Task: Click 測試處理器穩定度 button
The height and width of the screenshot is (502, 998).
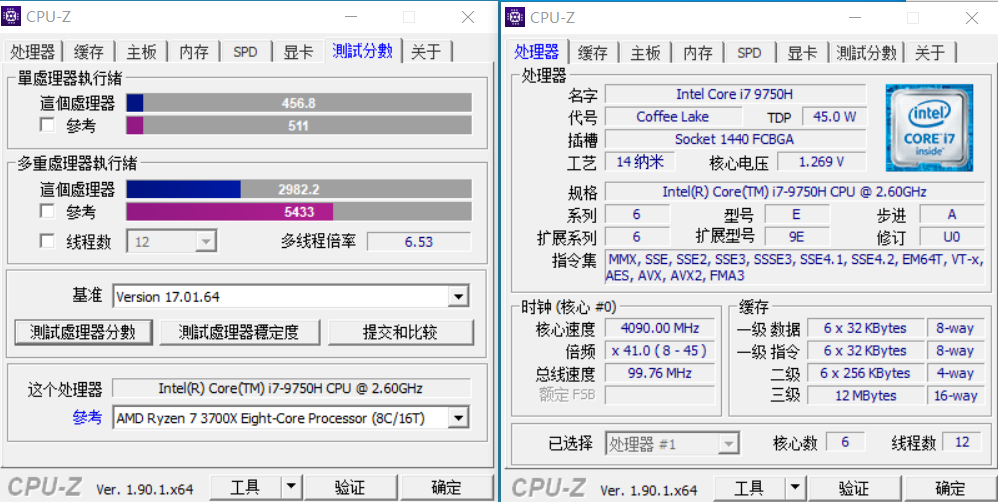Action: click(239, 331)
